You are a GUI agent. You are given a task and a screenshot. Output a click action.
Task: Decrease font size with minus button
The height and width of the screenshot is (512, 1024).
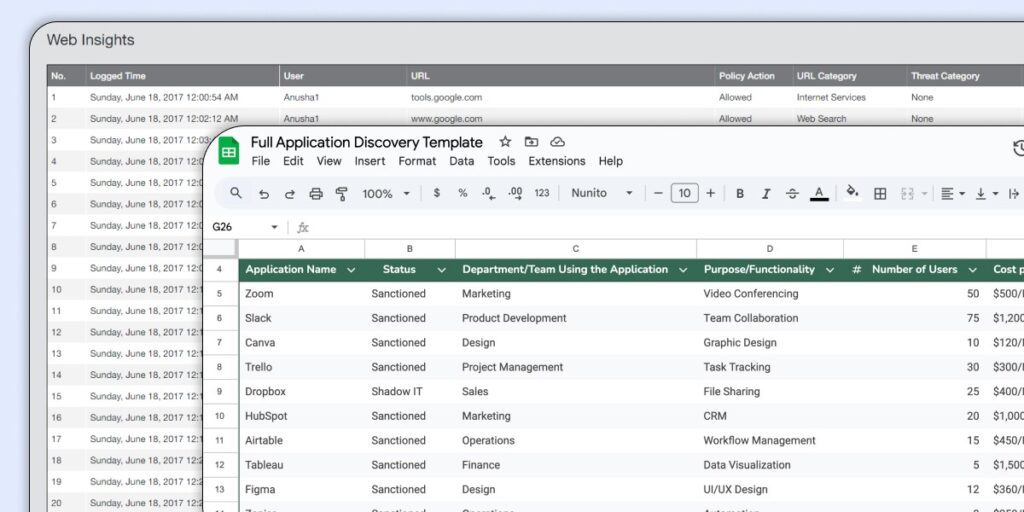pos(658,193)
